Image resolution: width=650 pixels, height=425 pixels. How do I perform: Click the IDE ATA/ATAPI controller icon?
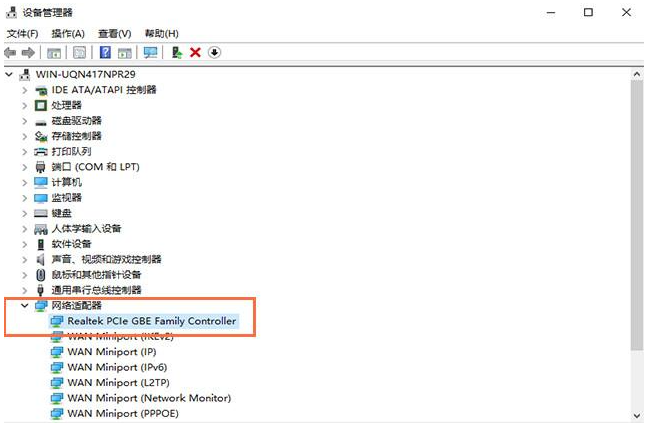point(41,90)
